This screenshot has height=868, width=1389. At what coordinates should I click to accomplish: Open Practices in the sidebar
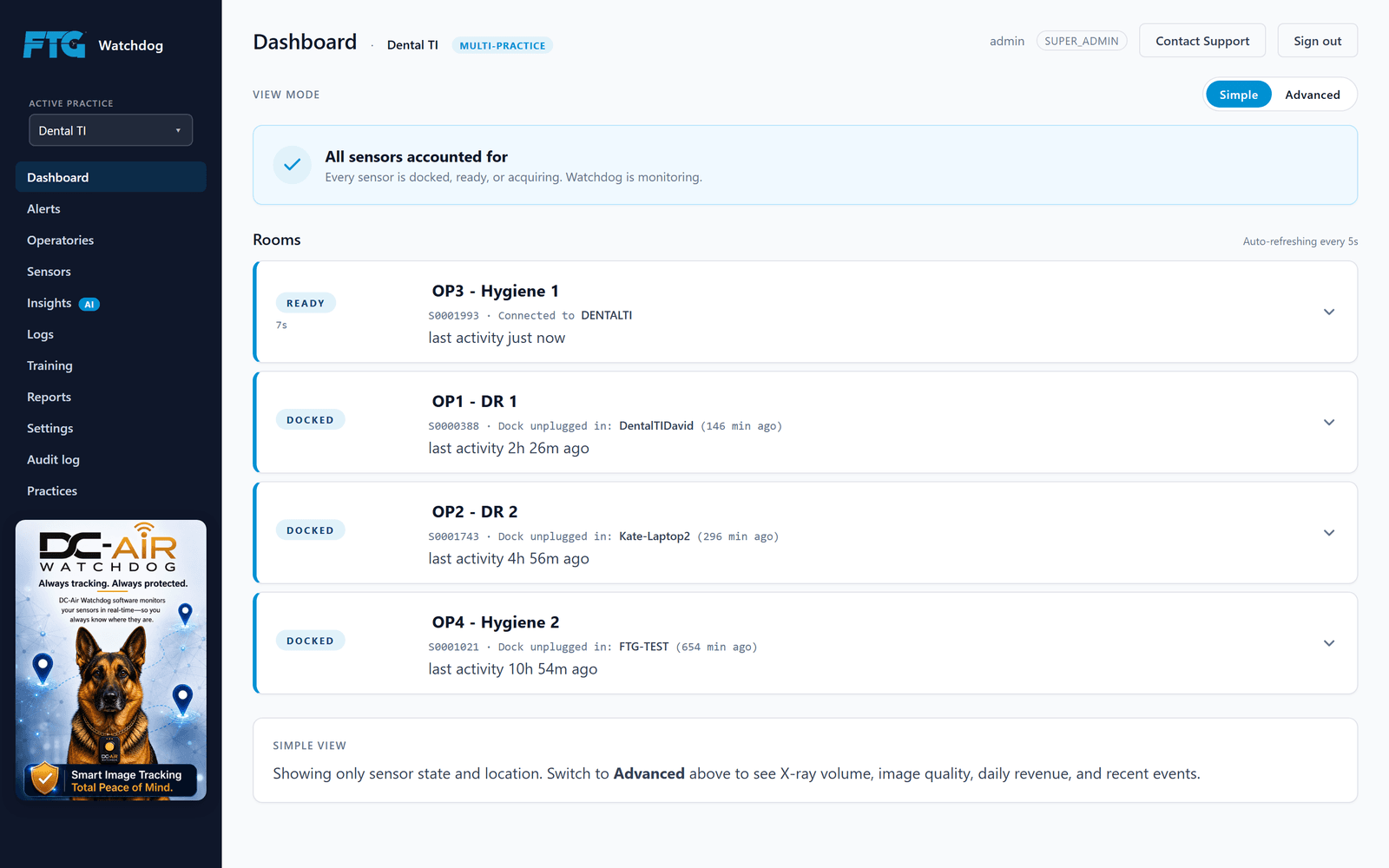click(x=110, y=490)
